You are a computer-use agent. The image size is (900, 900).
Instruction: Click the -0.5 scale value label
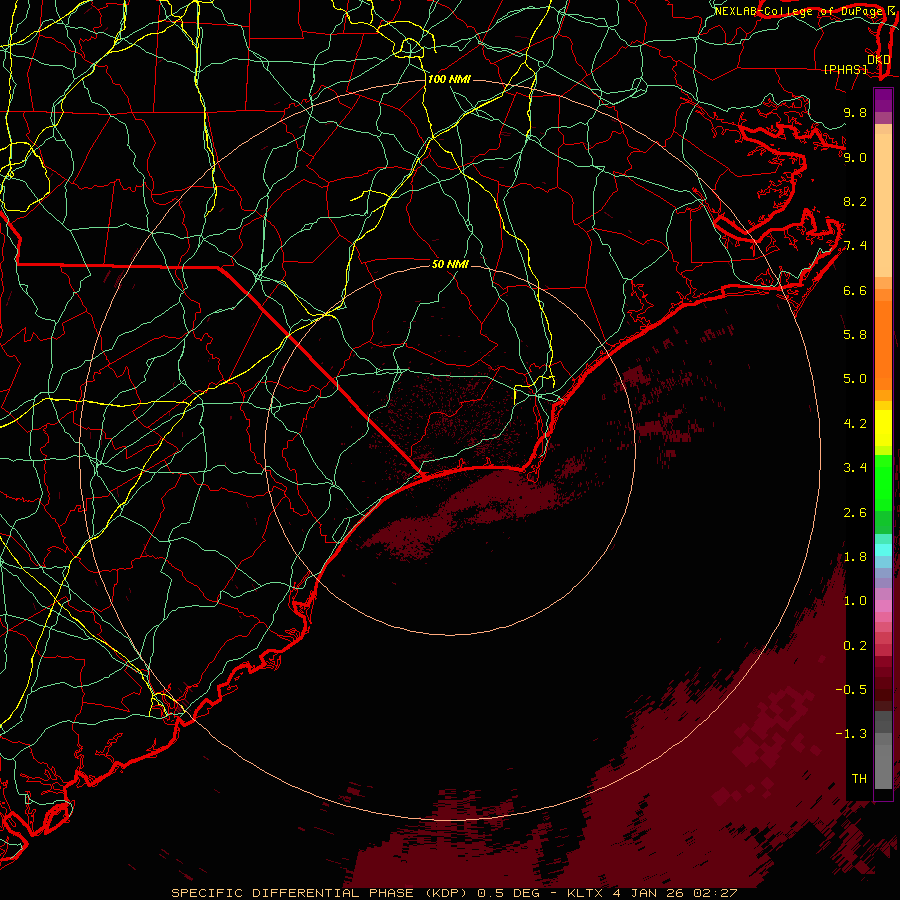tap(851, 689)
